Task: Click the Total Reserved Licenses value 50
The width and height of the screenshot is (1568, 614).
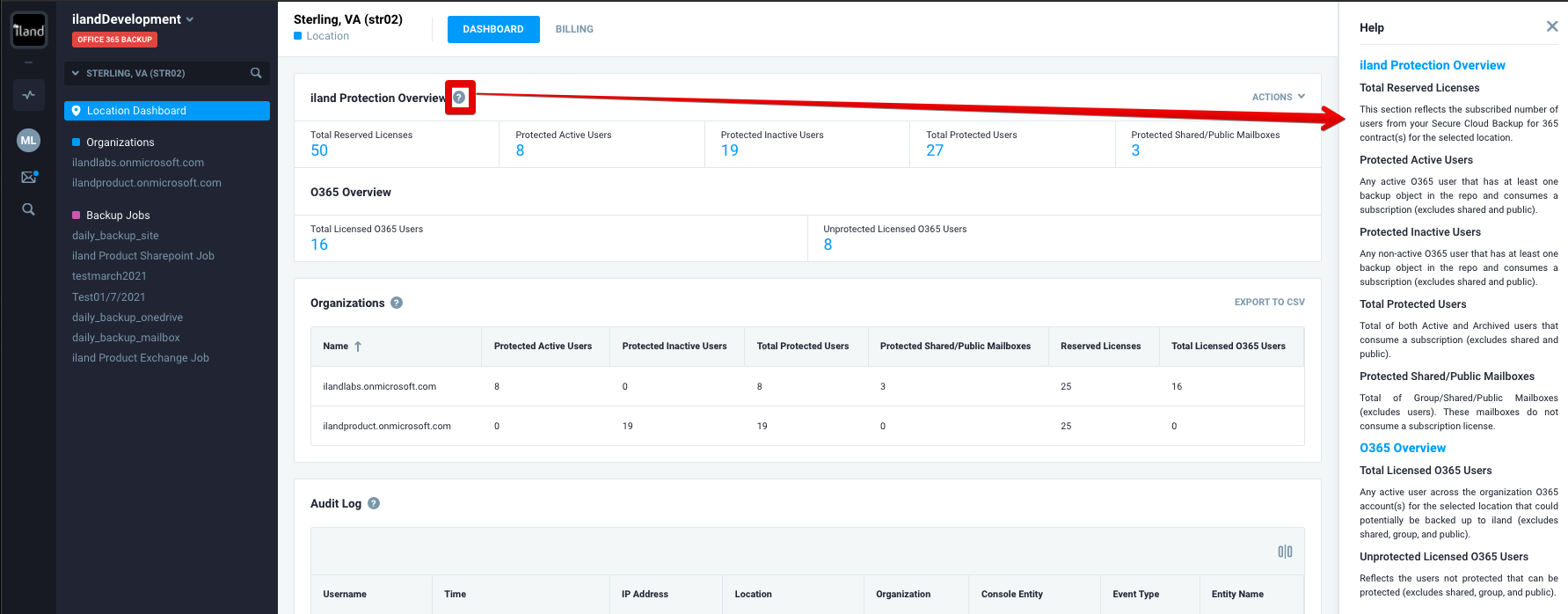Action: point(319,150)
